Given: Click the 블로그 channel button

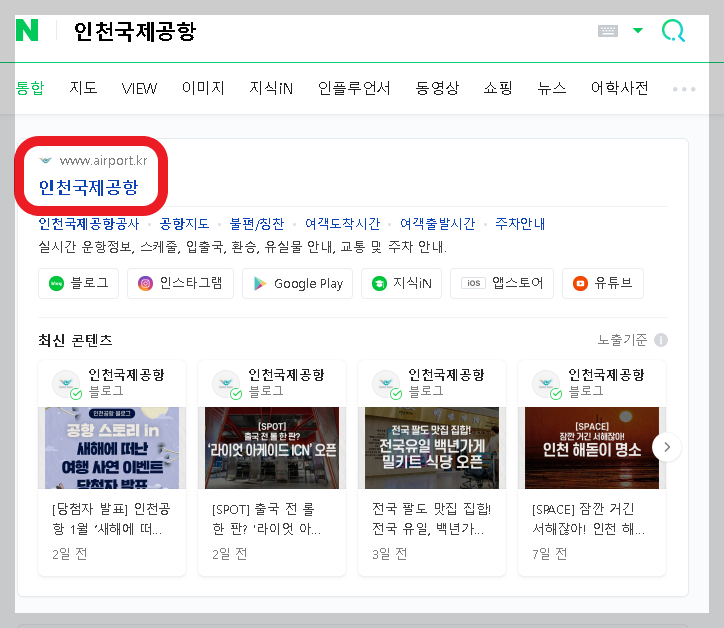Looking at the screenshot, I should point(78,284).
